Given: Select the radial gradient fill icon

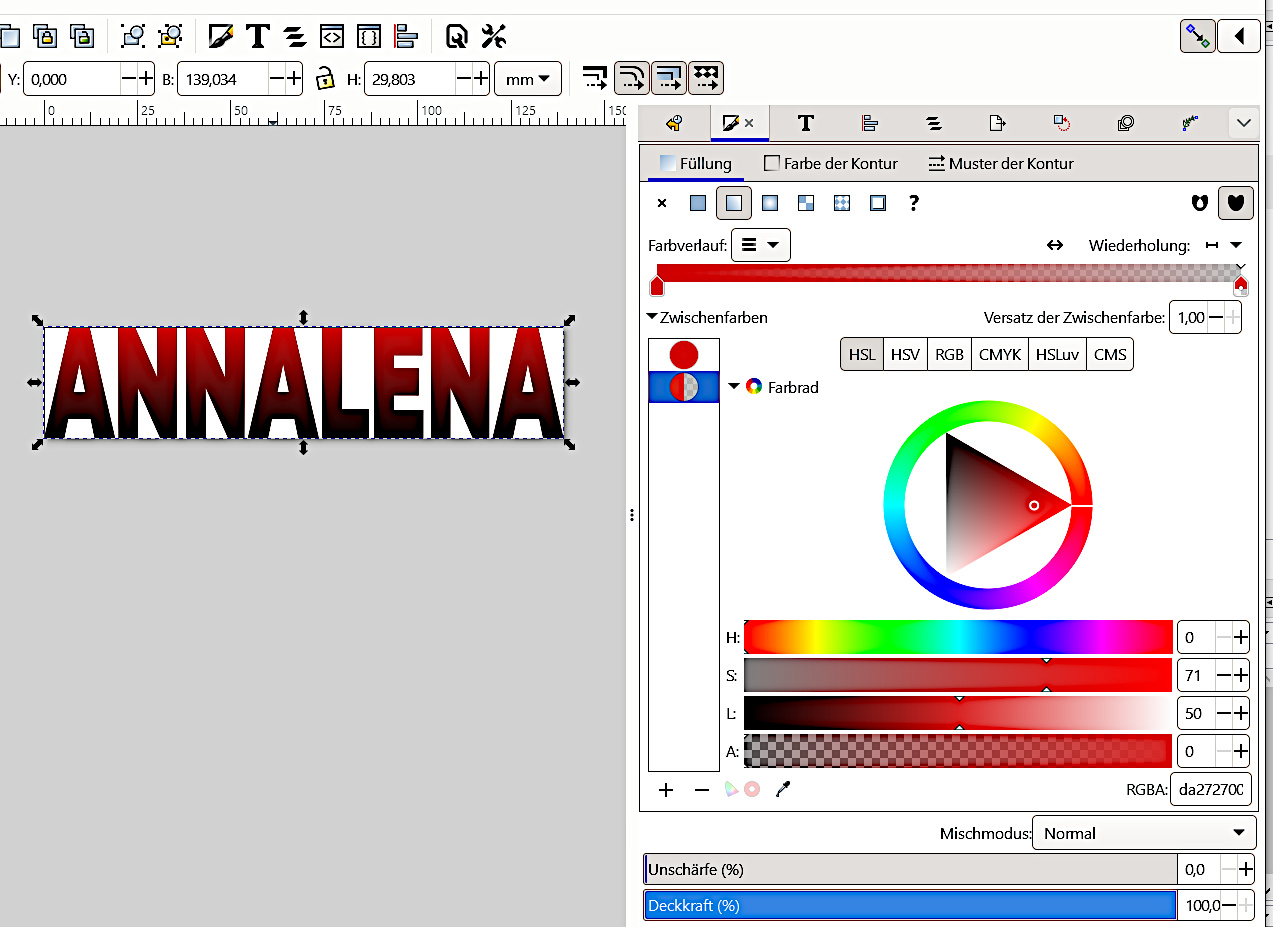Looking at the screenshot, I should (770, 203).
